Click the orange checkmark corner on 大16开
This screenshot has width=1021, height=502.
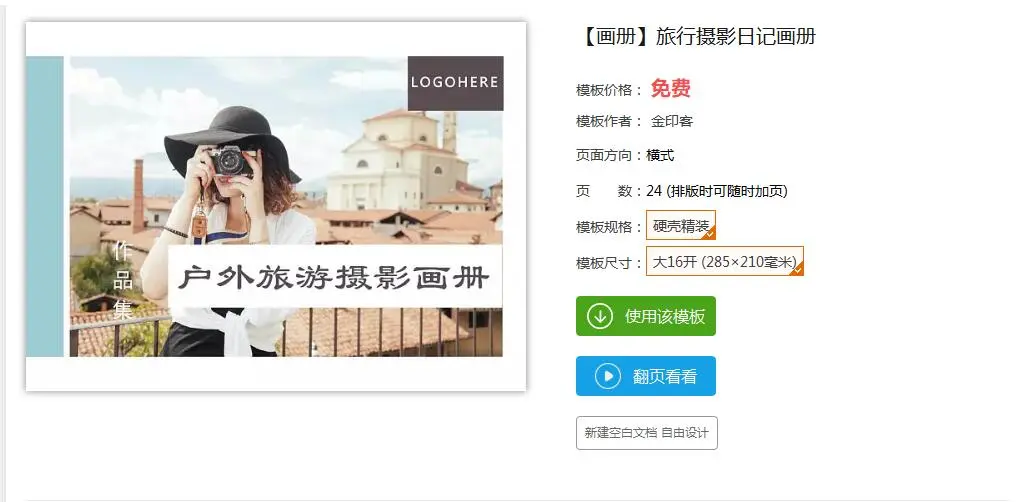(x=797, y=269)
